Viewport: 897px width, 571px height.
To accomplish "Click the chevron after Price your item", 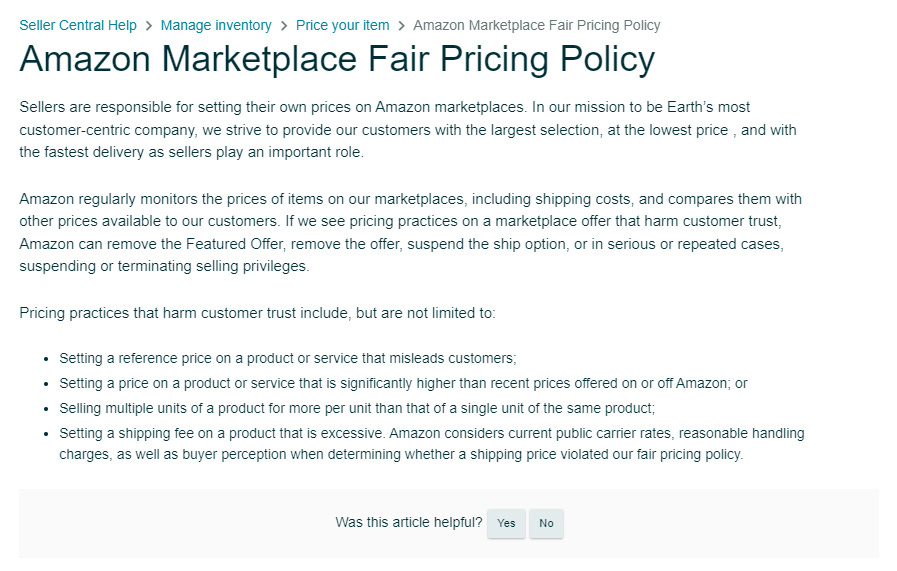I will pyautogui.click(x=402, y=26).
